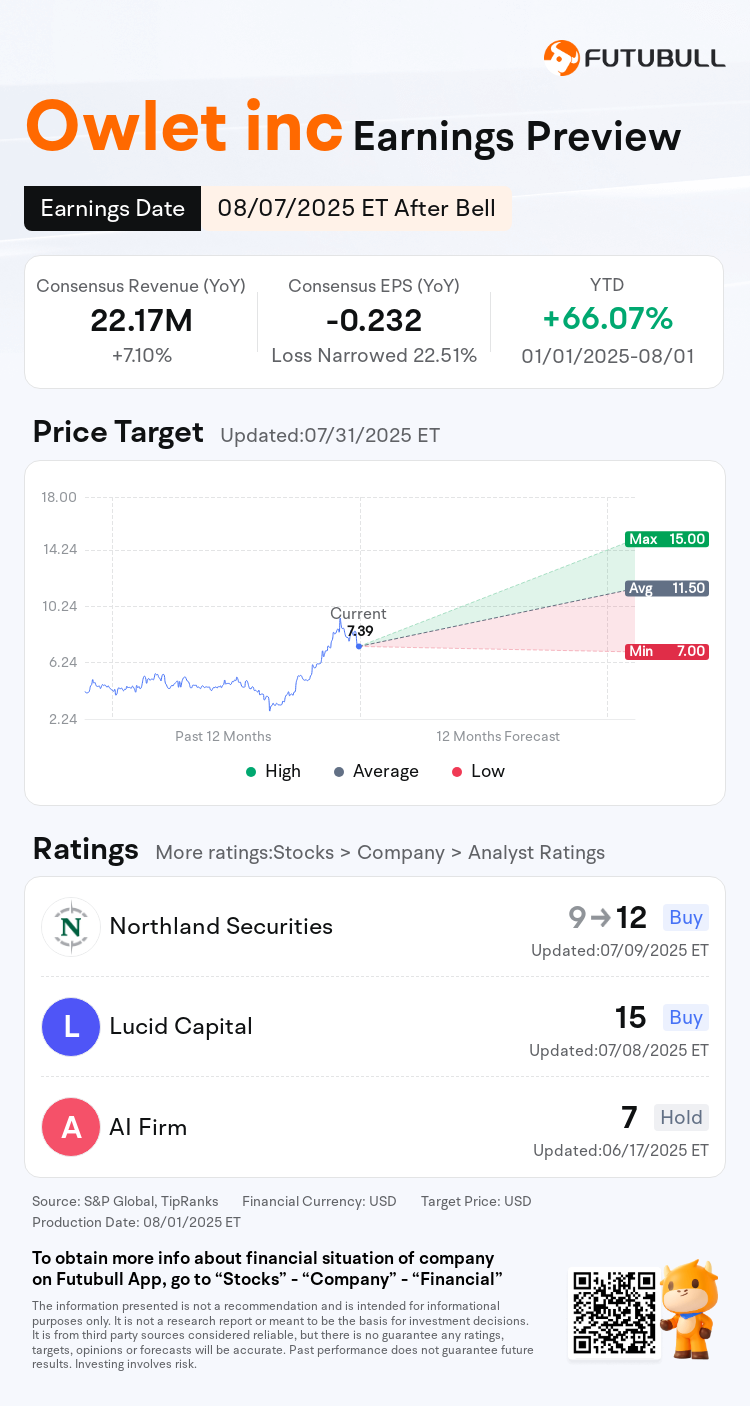Click 'Updated:06/17/2025 ET' text
This screenshot has width=750, height=1406.
[621, 1150]
